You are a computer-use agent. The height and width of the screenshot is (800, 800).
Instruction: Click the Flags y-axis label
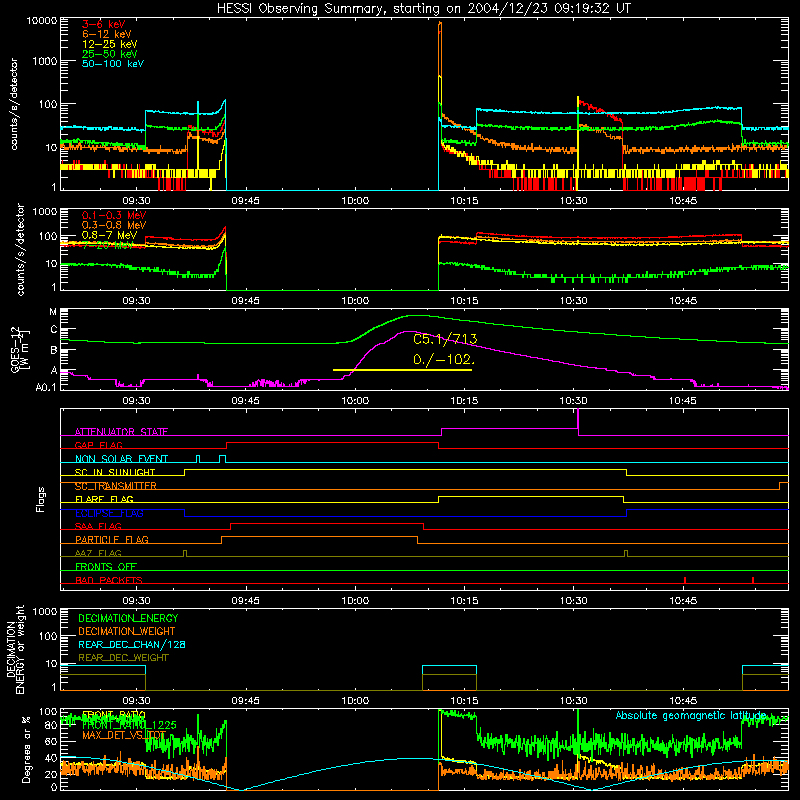point(41,500)
